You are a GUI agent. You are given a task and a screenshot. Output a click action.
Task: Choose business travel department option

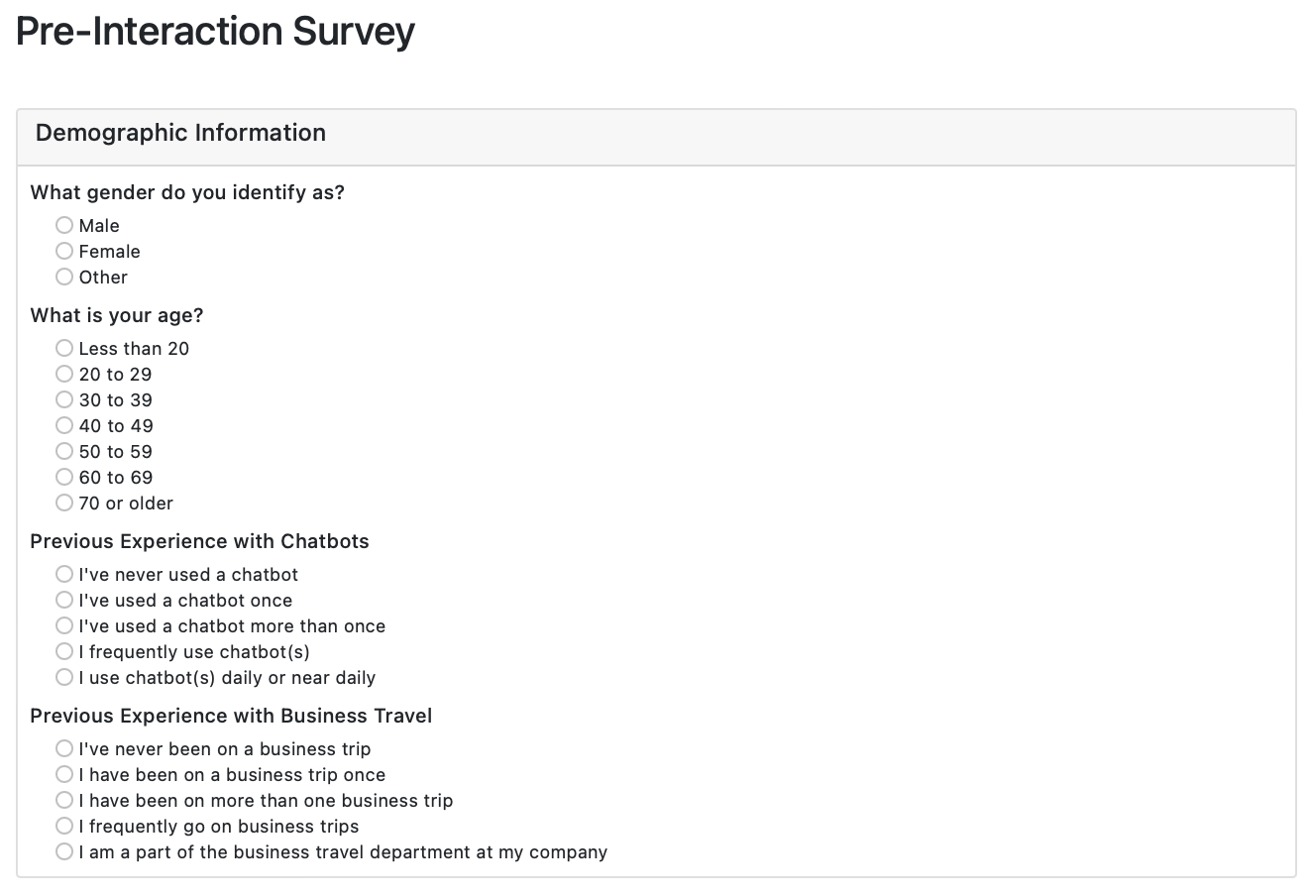pyautogui.click(x=64, y=851)
